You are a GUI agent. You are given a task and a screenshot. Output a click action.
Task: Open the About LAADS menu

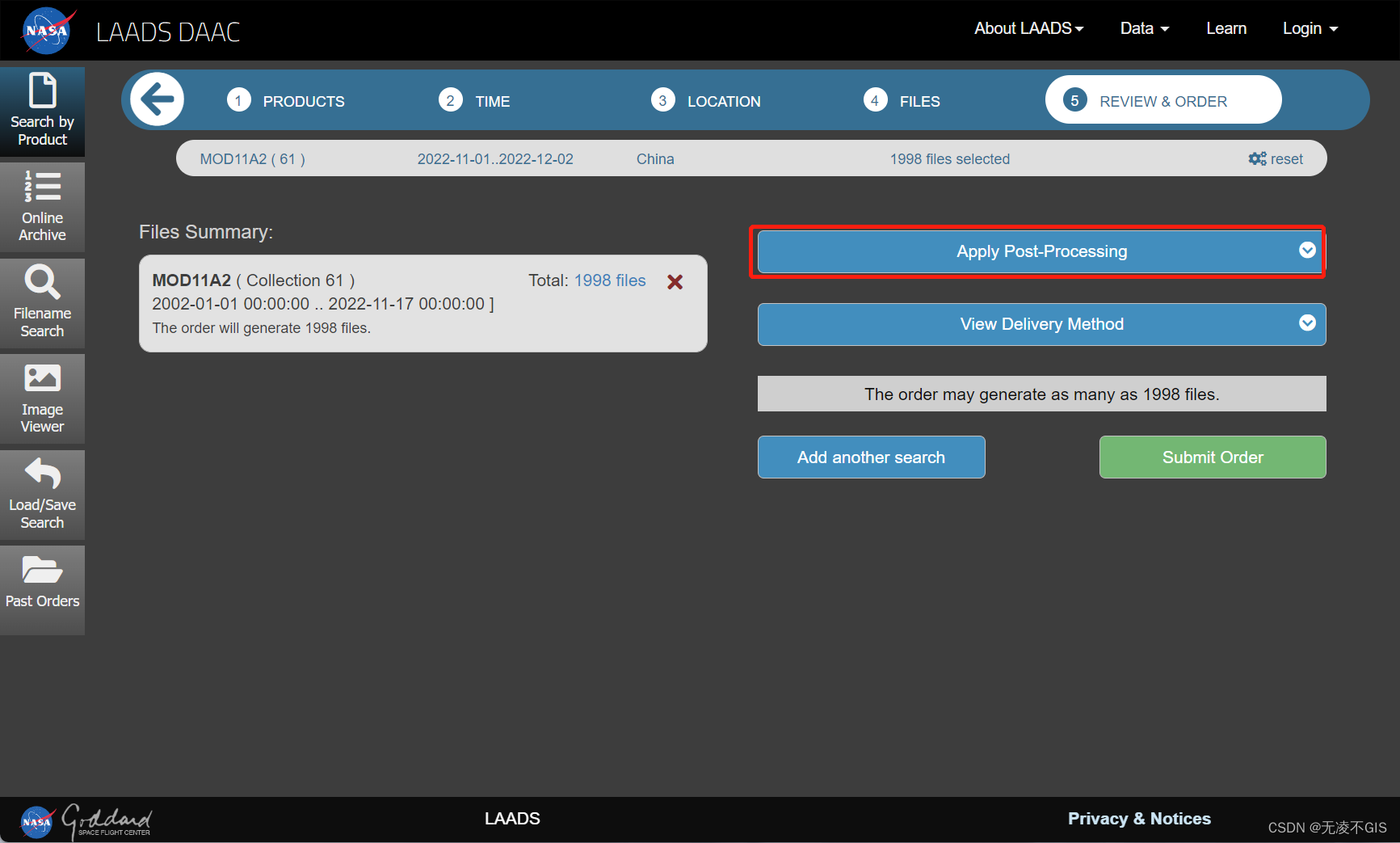[x=1028, y=28]
